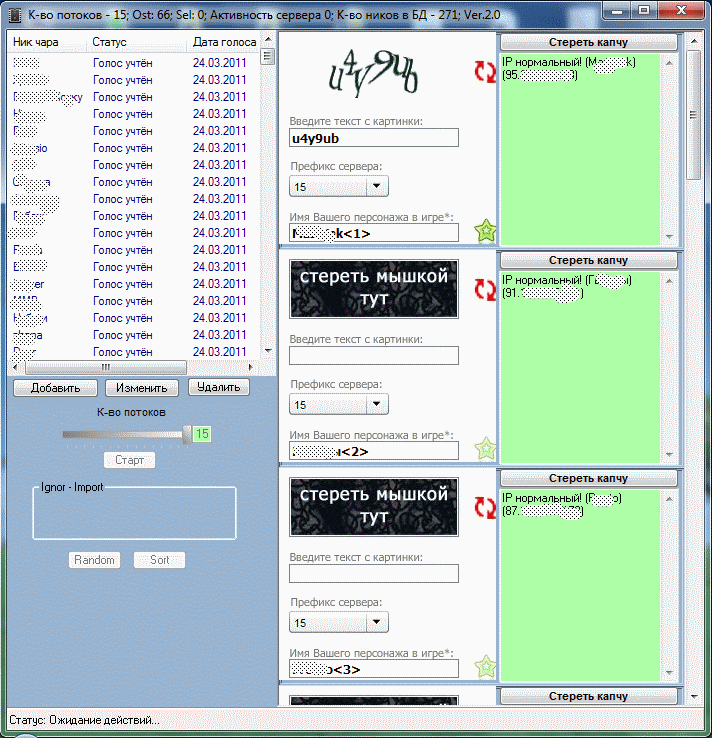Click red refresh captcha icon in second panel
Screen dimensions: 712x738
click(485, 289)
